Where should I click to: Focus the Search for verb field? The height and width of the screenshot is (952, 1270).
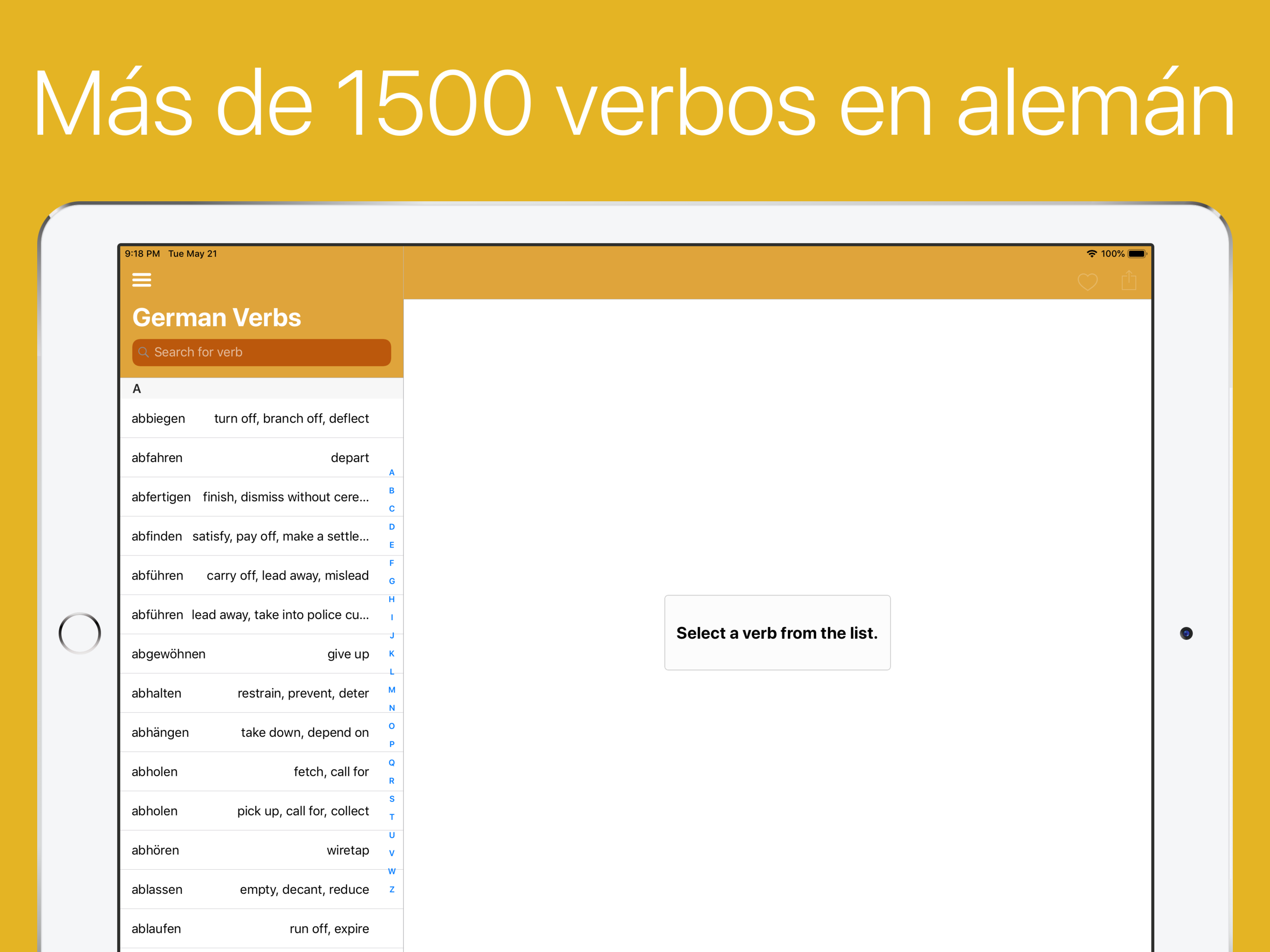(x=261, y=352)
